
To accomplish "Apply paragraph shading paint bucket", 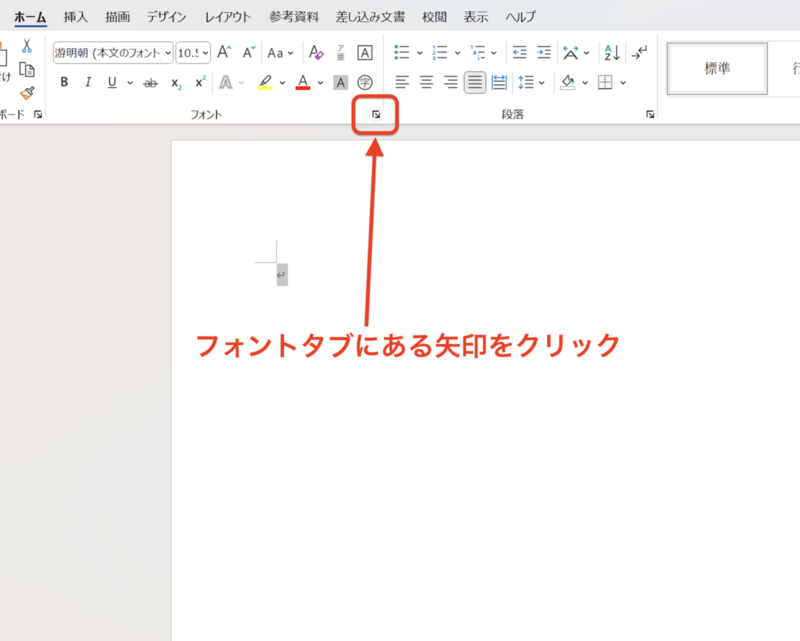I will point(568,82).
